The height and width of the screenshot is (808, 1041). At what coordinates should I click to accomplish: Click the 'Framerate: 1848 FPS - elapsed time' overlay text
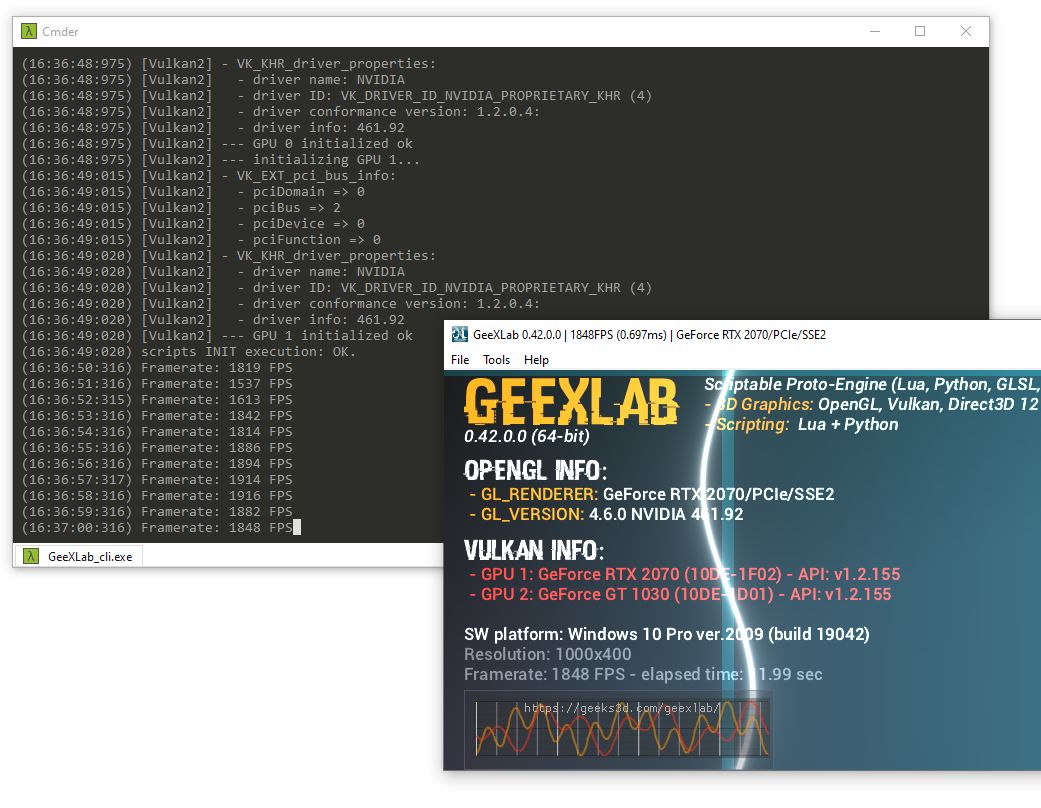[643, 674]
